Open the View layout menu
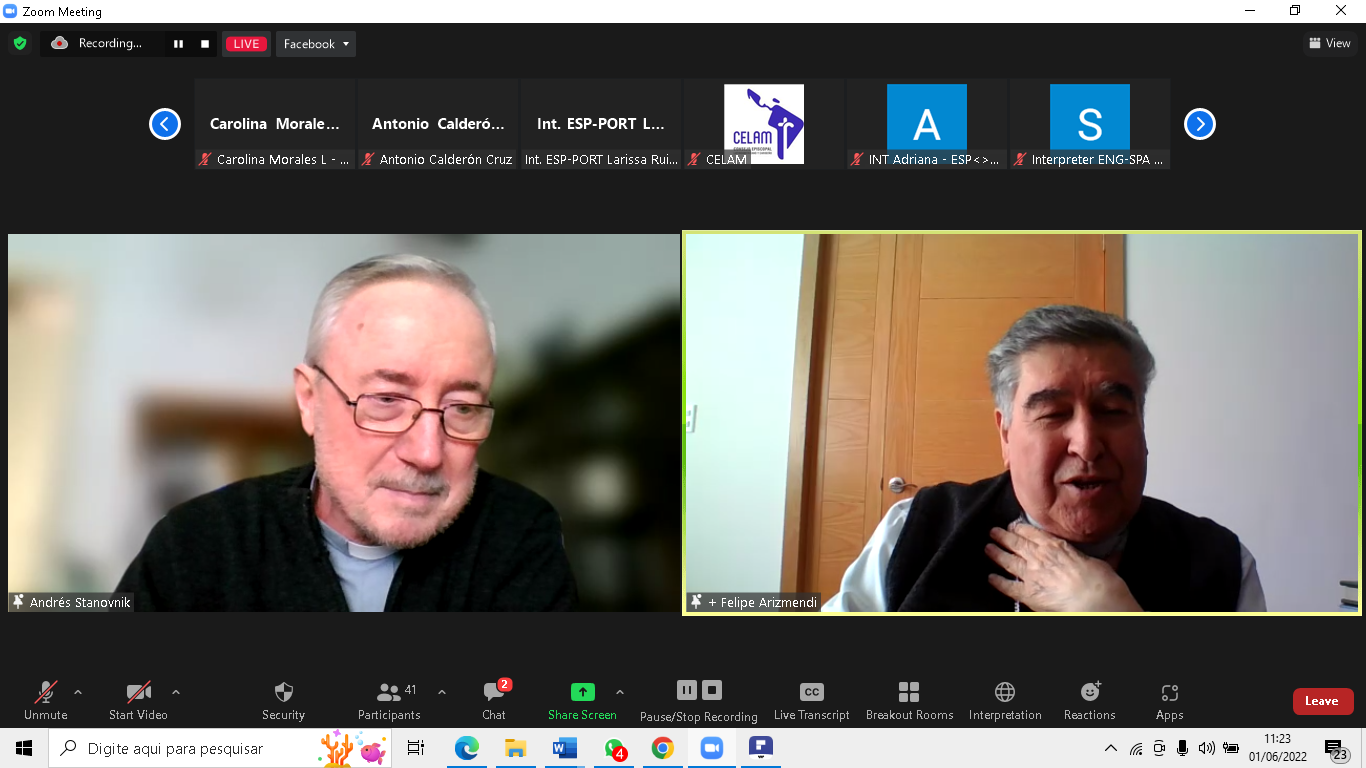 [x=1329, y=43]
